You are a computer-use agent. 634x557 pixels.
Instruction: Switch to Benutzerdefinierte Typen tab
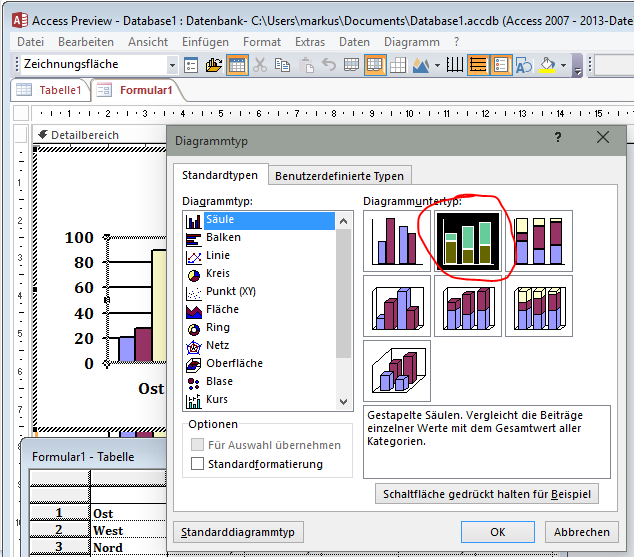[x=339, y=176]
